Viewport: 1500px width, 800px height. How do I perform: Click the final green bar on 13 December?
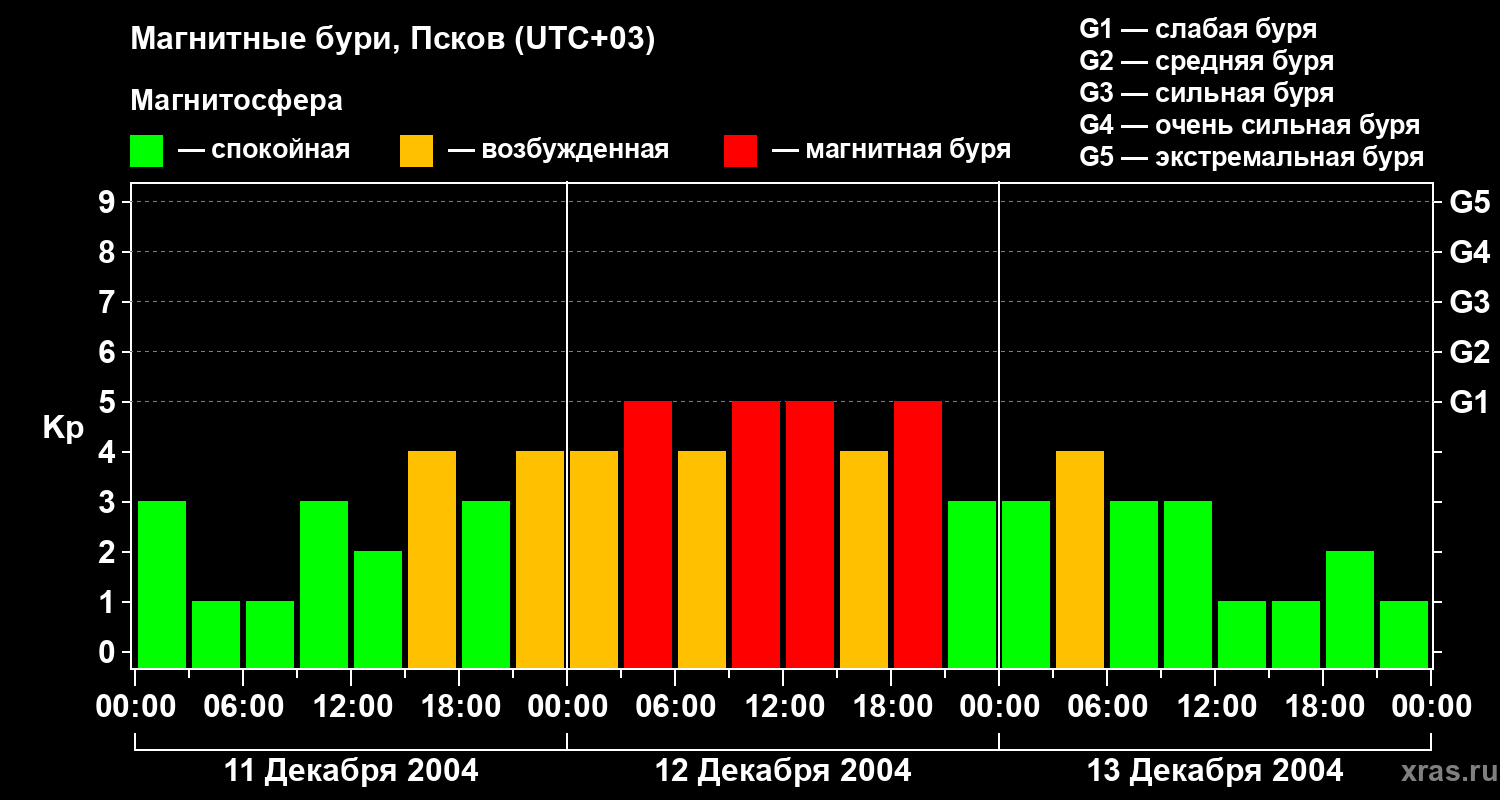(x=1404, y=634)
